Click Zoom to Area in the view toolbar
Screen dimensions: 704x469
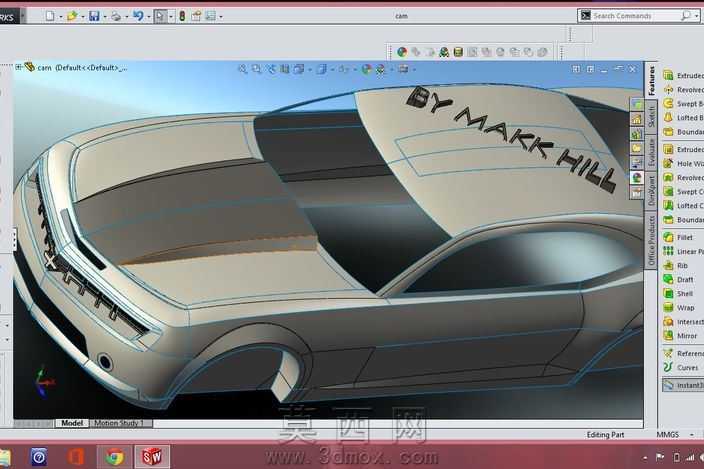pos(256,69)
